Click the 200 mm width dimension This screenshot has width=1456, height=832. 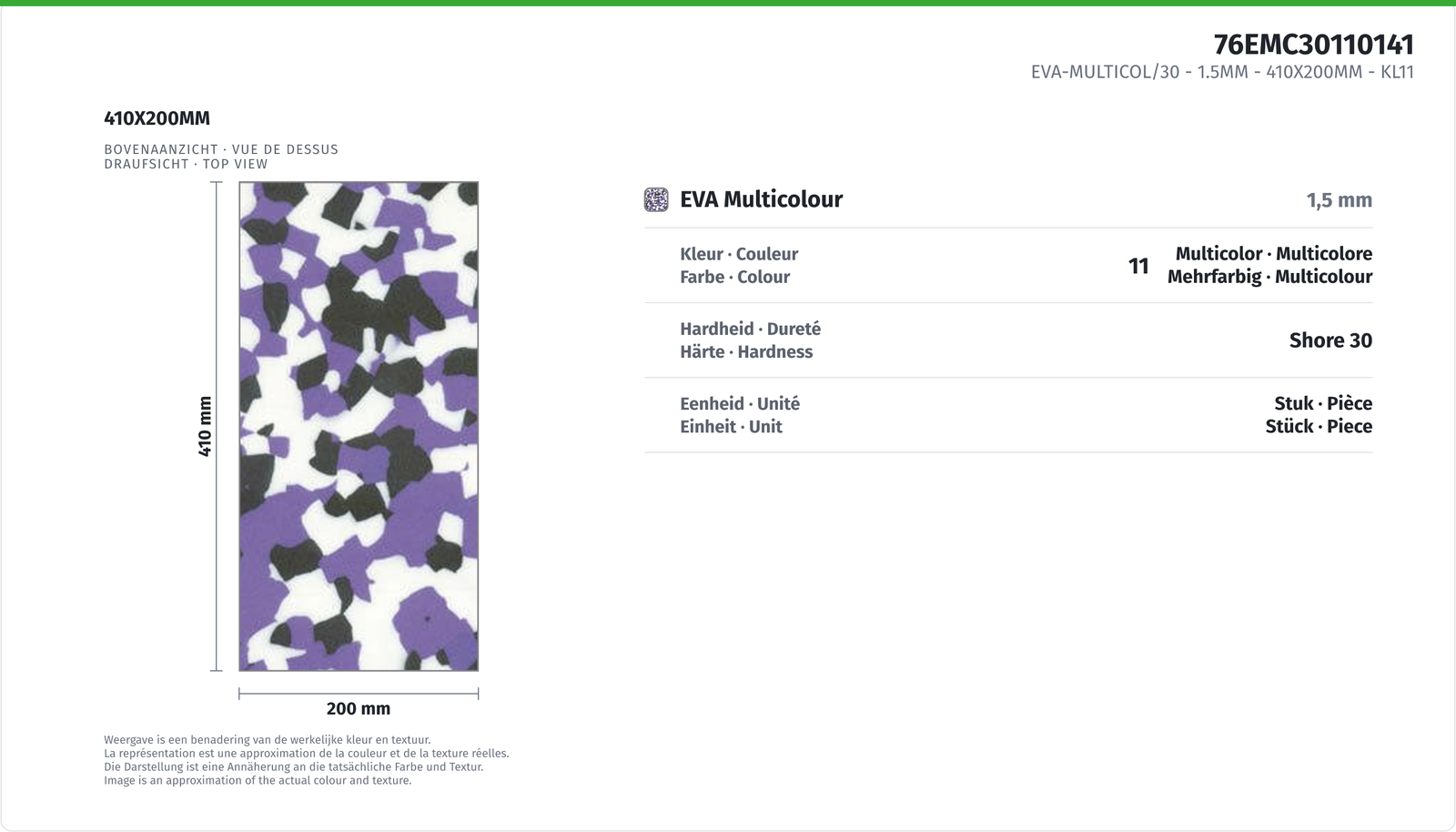[x=359, y=708]
